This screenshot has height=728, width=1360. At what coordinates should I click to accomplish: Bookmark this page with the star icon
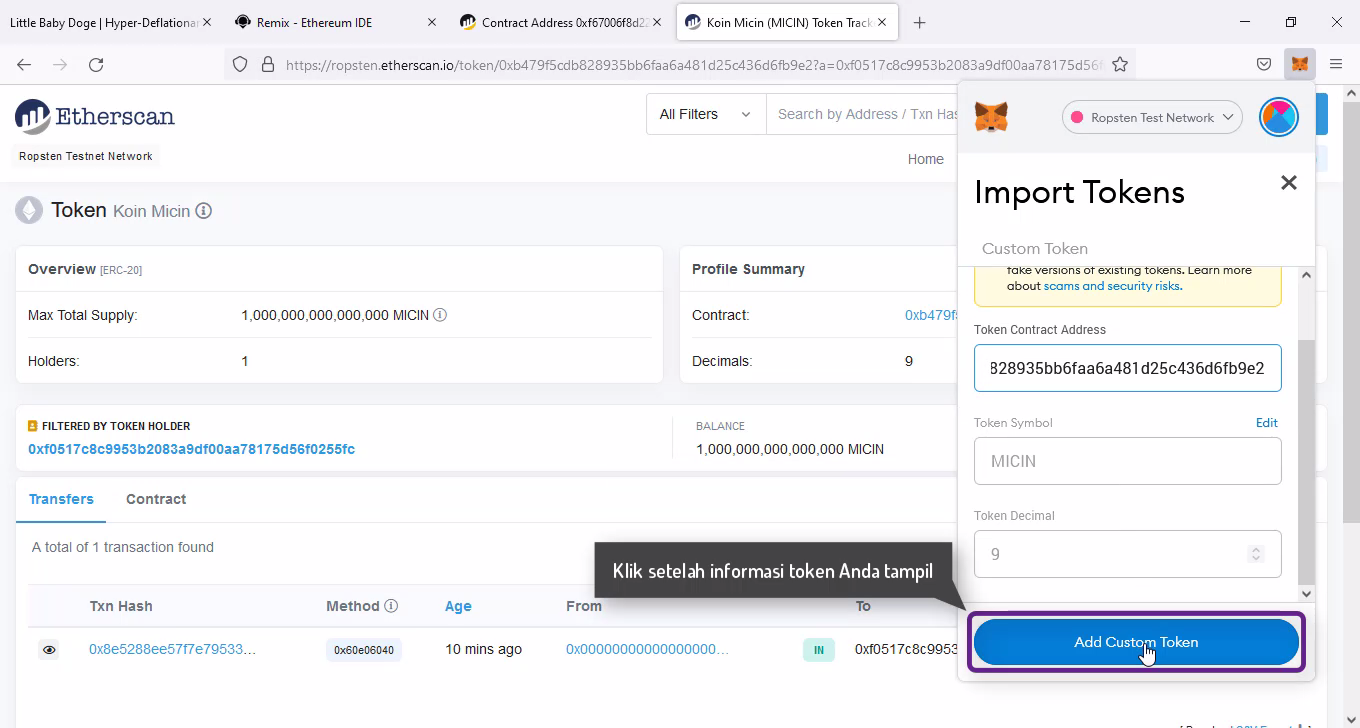pos(1120,64)
